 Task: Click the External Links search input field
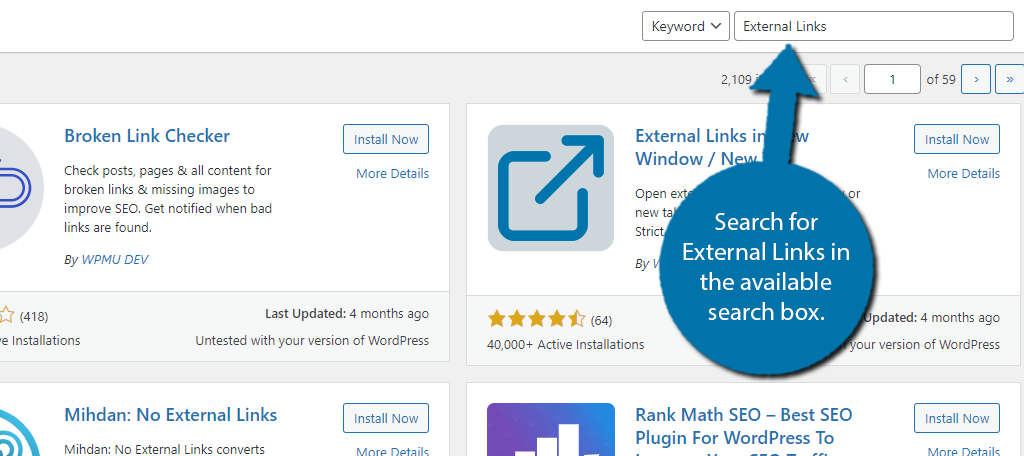[x=874, y=26]
